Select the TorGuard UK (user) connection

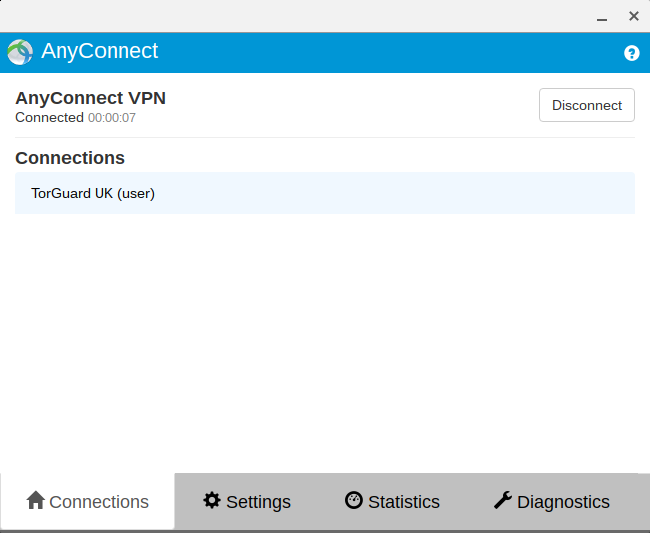coord(325,193)
